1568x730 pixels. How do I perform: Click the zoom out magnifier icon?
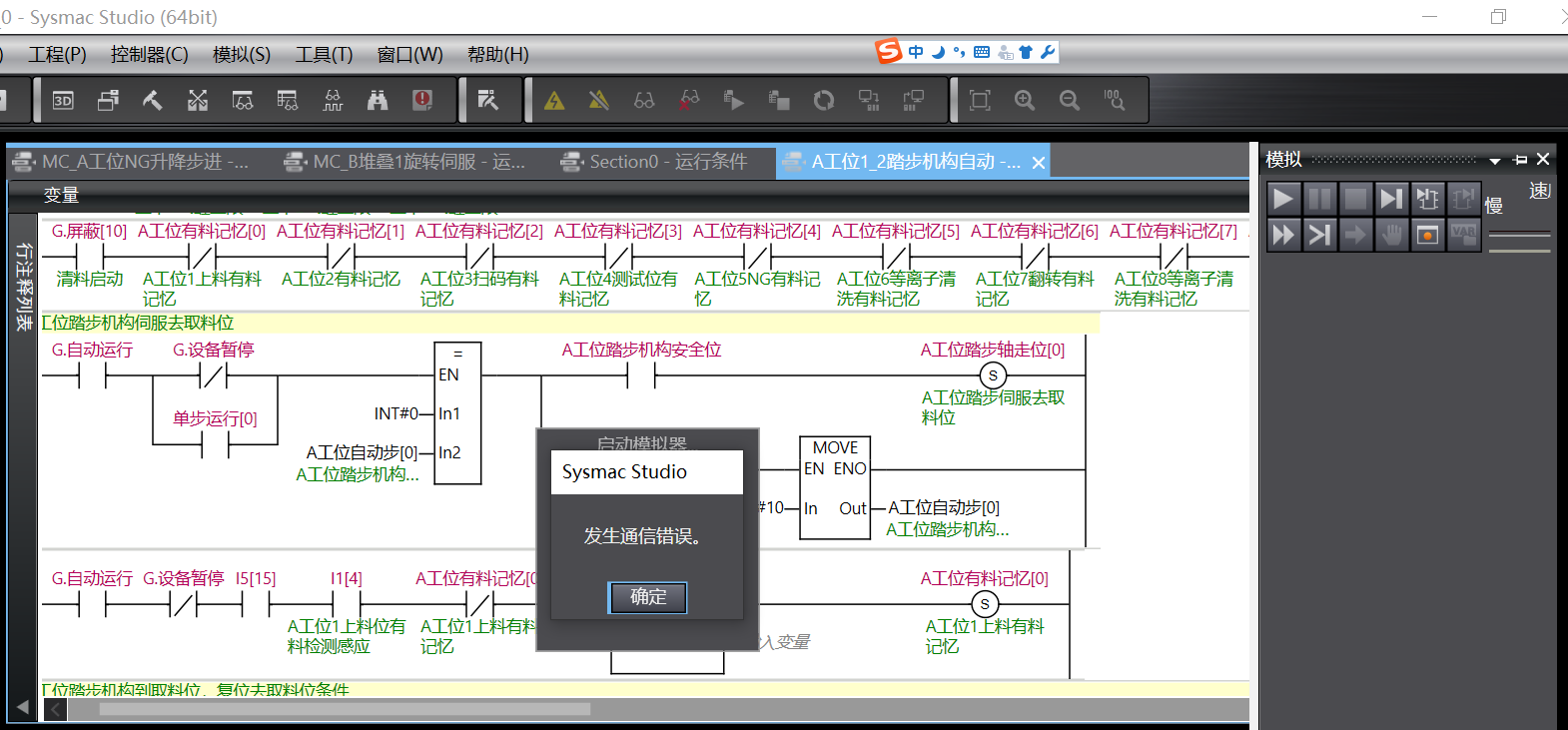pos(1070,100)
